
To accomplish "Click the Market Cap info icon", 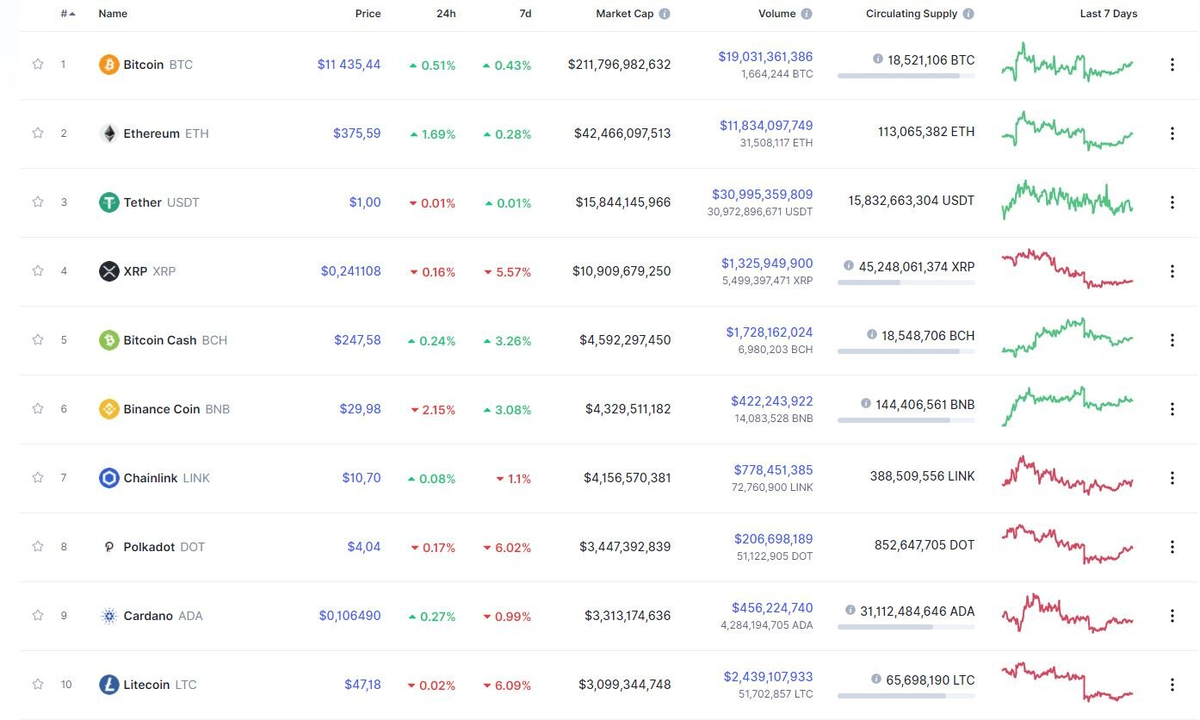I will 664,15.
